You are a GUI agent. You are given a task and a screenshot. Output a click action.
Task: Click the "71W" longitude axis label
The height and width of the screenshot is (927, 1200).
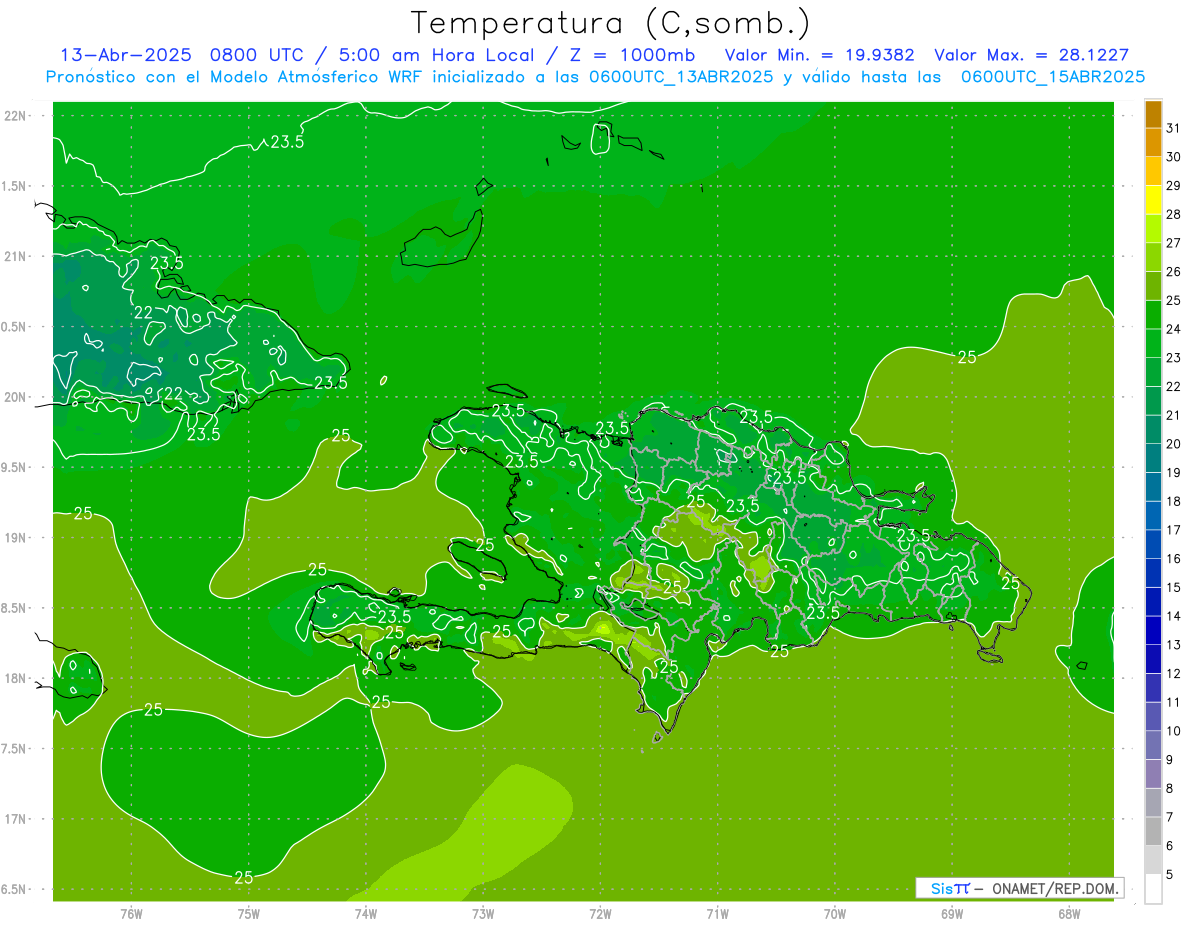(717, 914)
